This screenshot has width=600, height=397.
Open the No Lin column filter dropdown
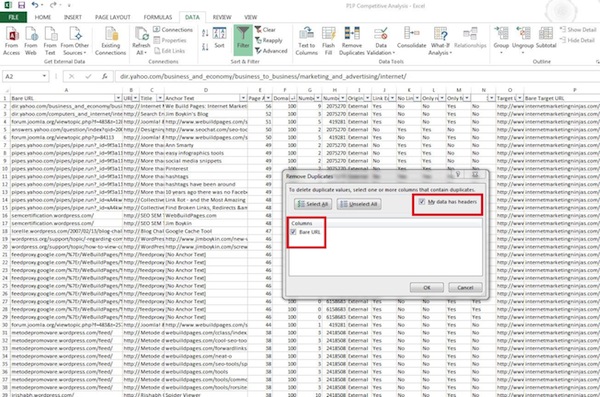(417, 98)
